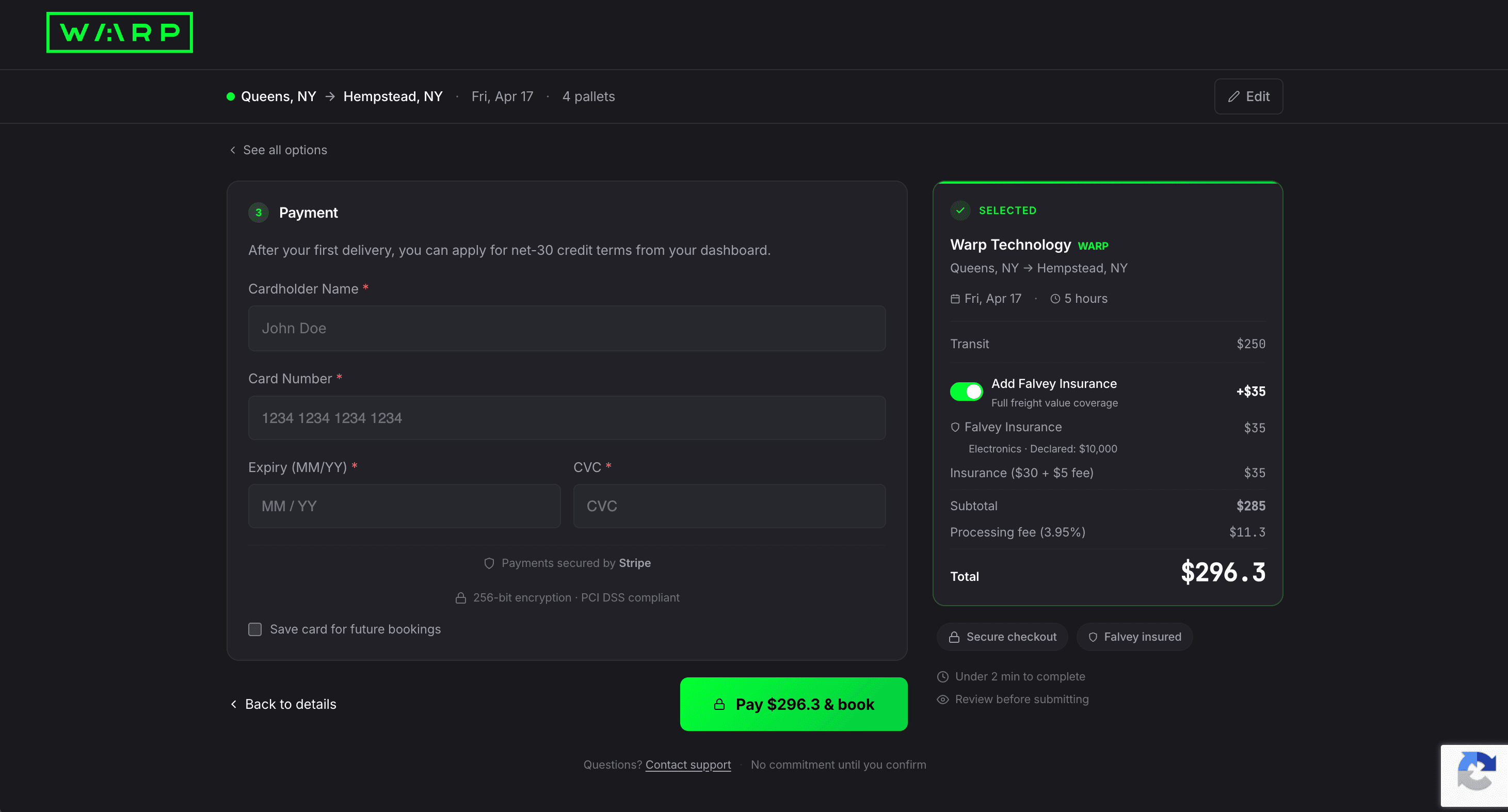
Task: Turn off the Add Falvey Insurance toggle
Action: [966, 392]
